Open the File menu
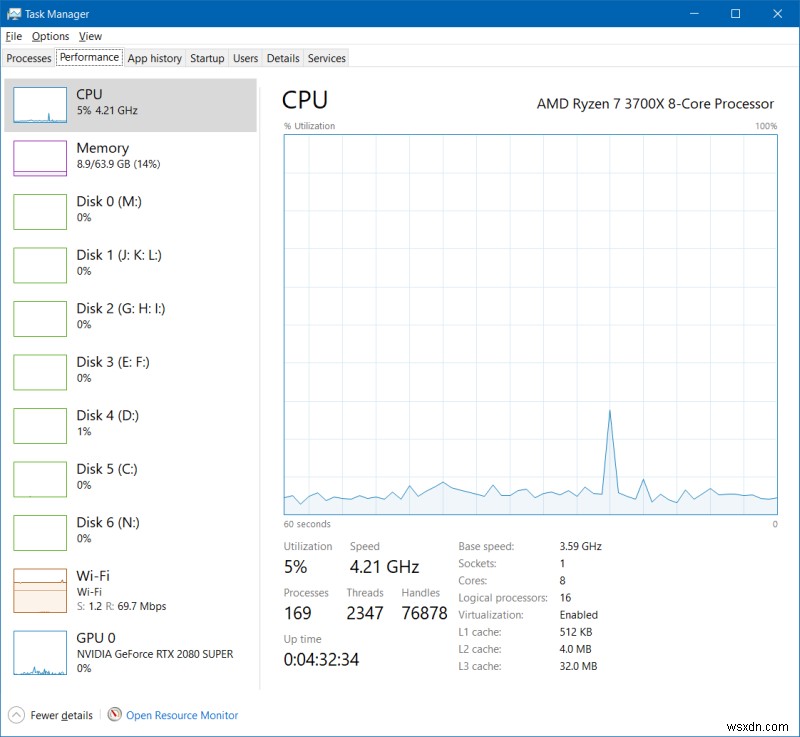 pos(15,36)
